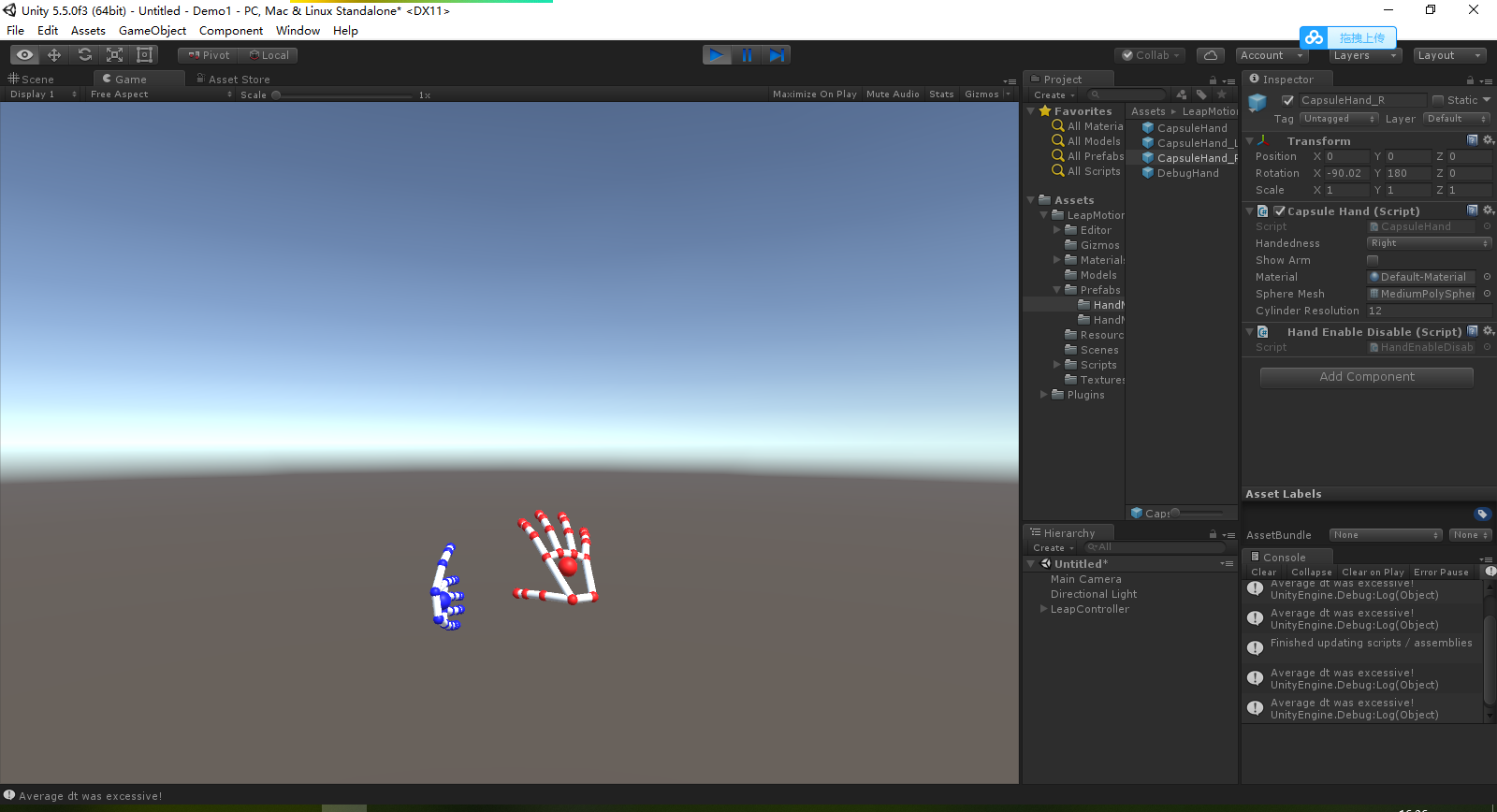Image resolution: width=1497 pixels, height=812 pixels.
Task: Toggle the Static checkbox
Action: point(1438,100)
